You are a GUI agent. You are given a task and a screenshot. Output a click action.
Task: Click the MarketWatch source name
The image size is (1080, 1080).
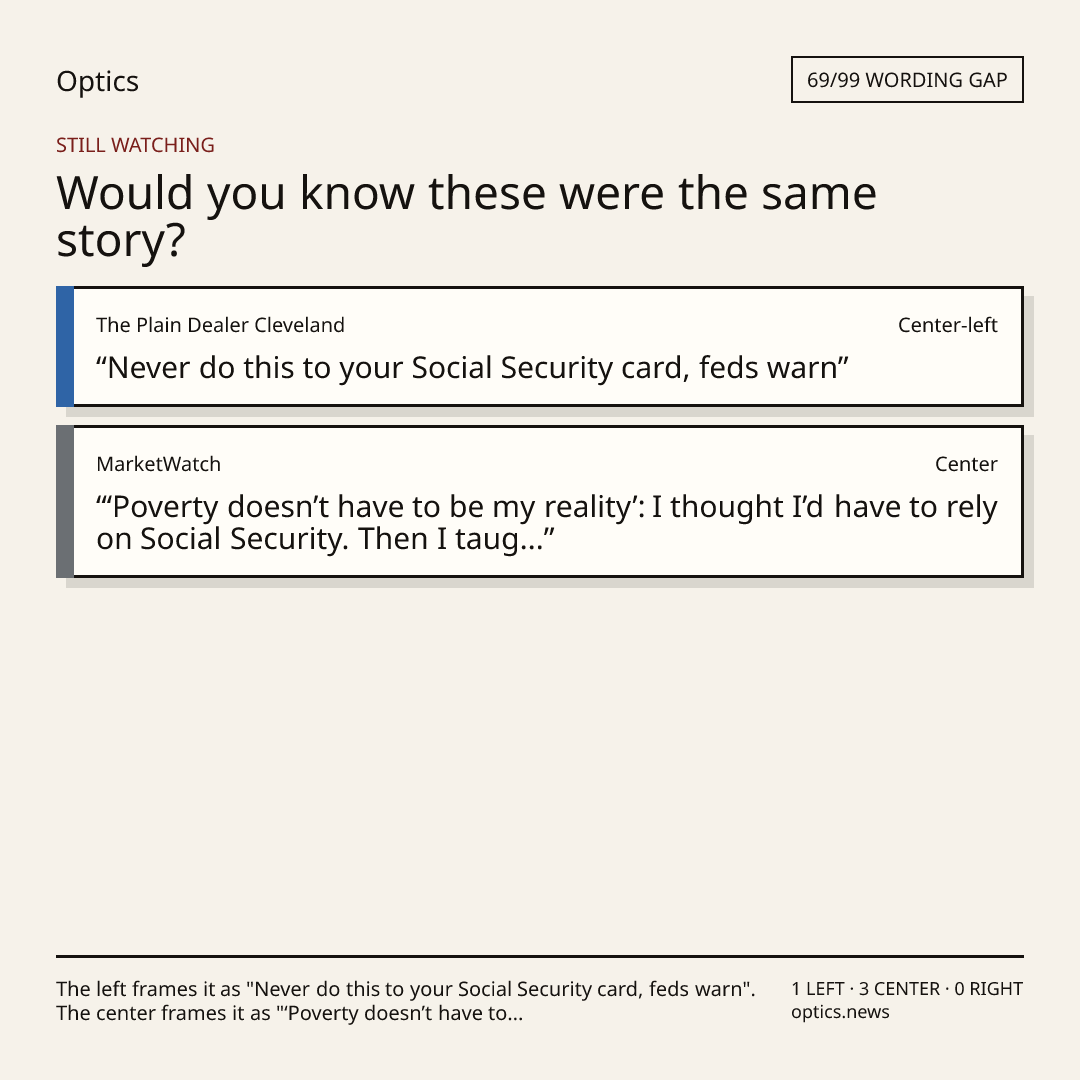click(158, 464)
